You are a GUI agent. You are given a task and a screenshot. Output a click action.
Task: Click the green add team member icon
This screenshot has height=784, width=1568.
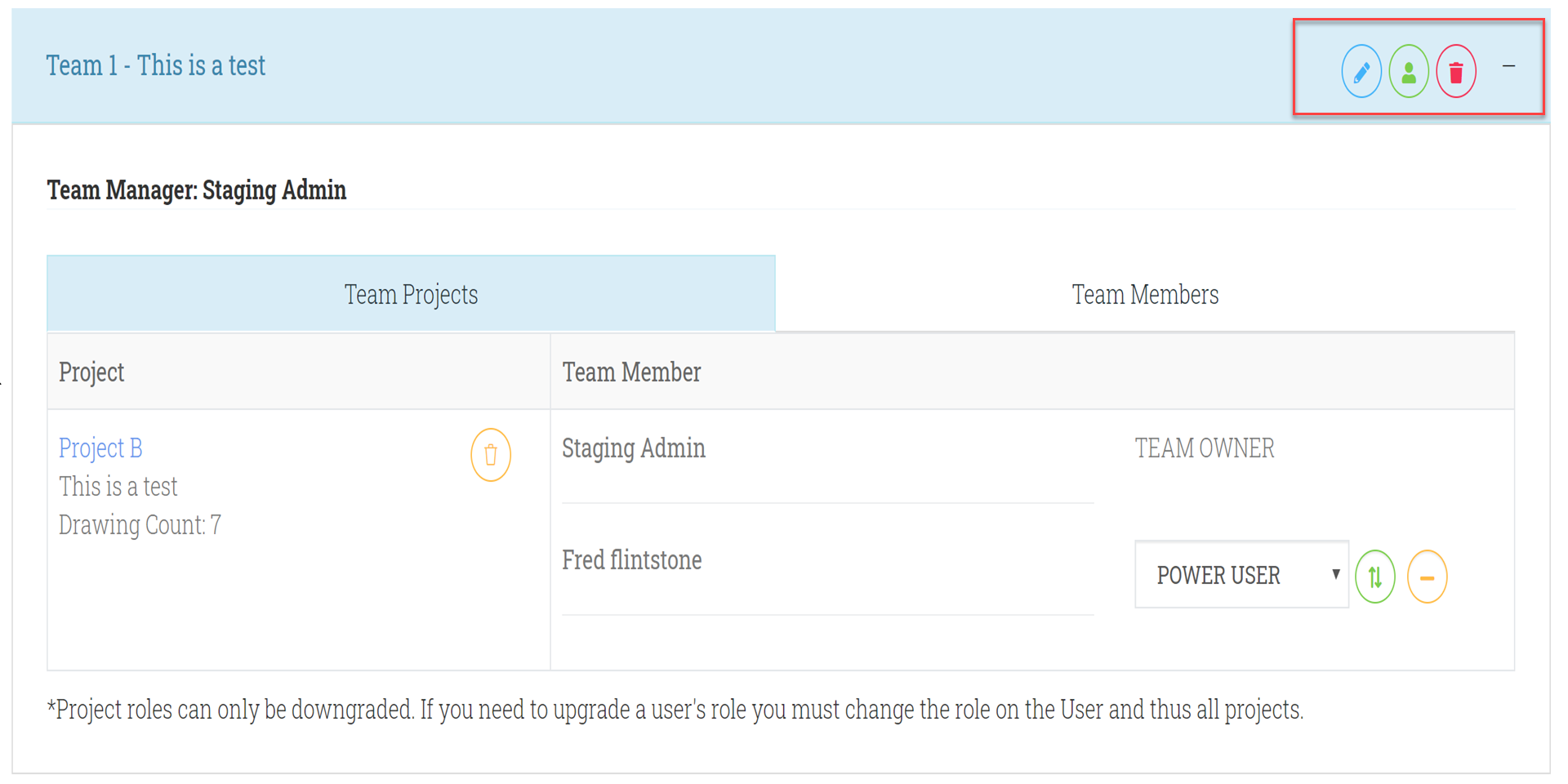tap(1409, 72)
